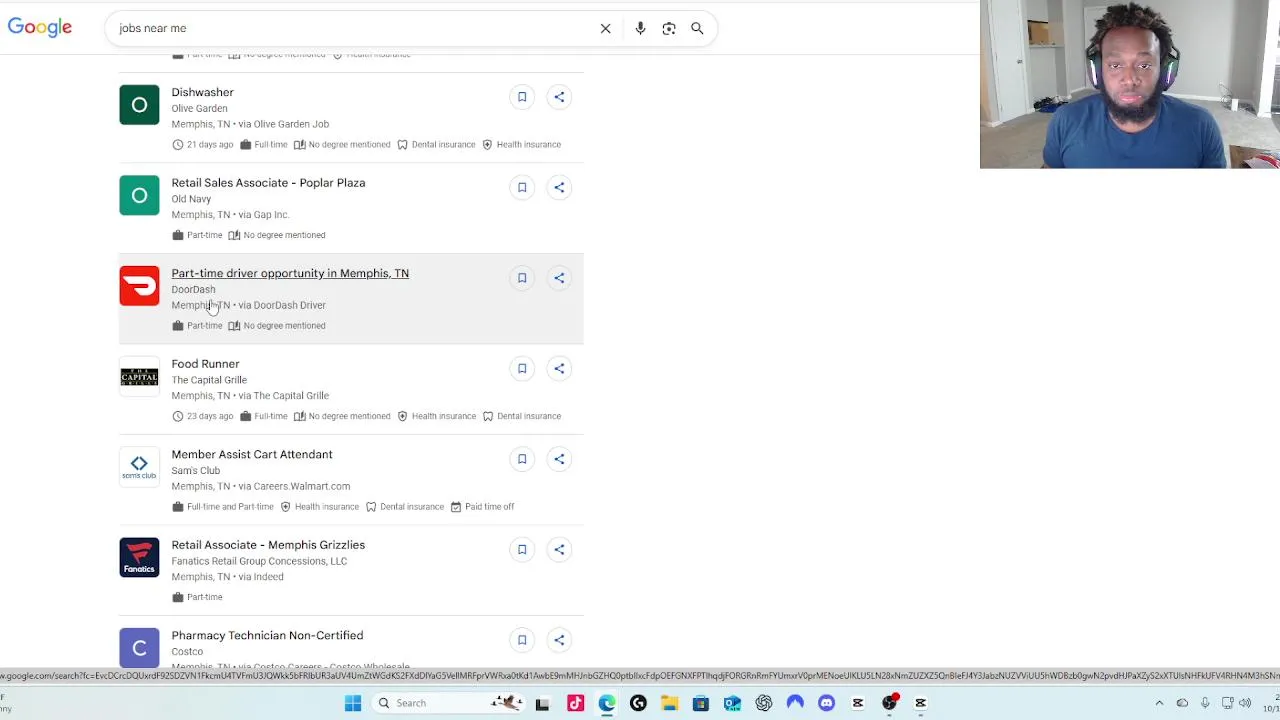Bookmark the Retail Associate Memphis Grizzlies job
Screen dimensions: 1280x720
522,549
